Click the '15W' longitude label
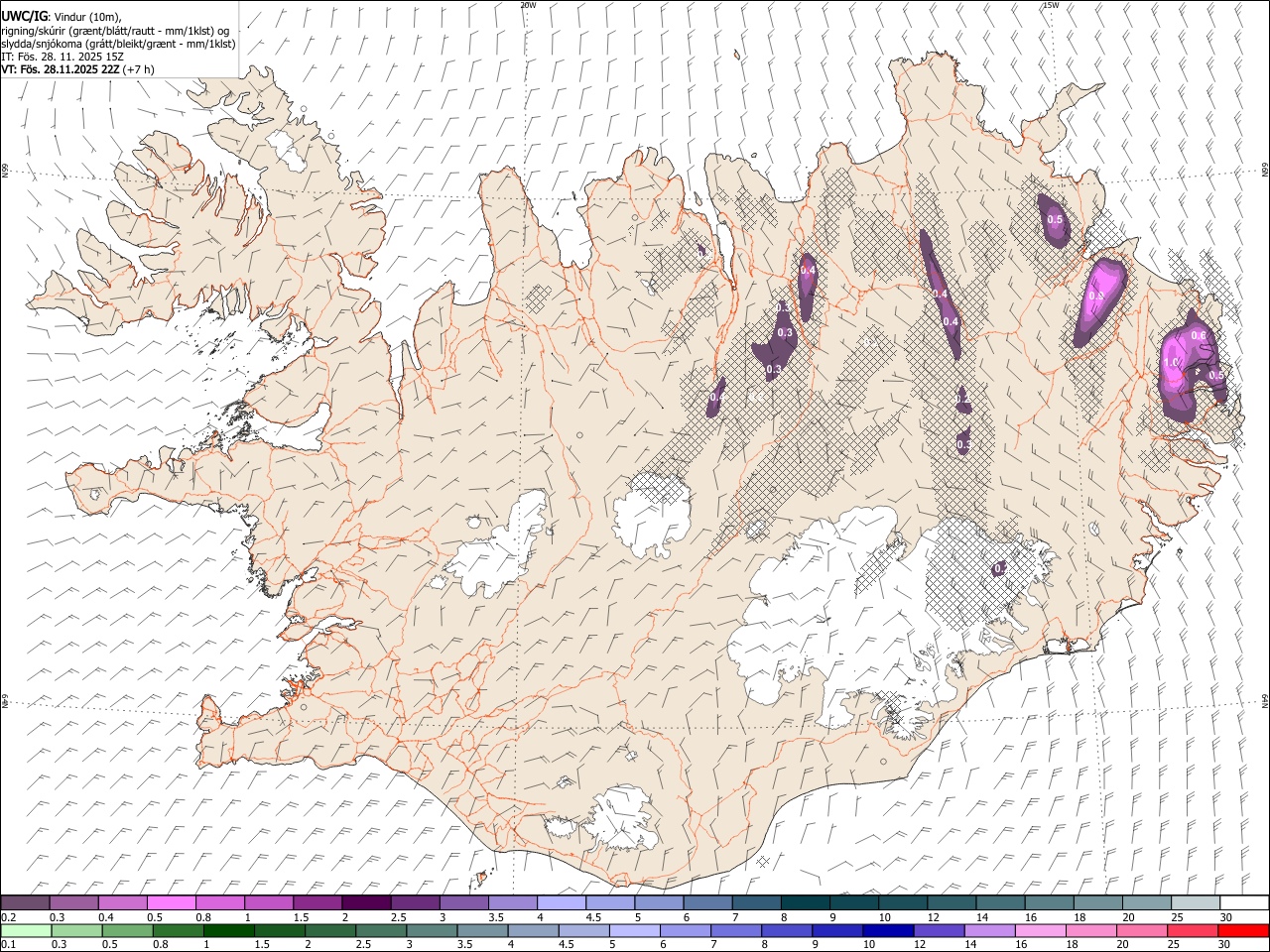Viewport: 1270px width, 952px height. tap(1051, 5)
